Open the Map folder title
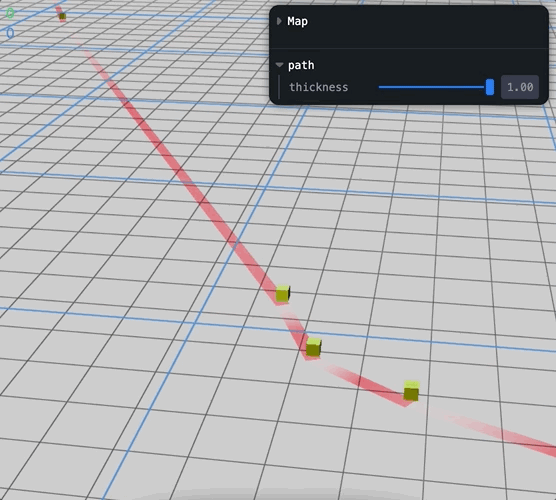Viewport: 556px width, 500px height. [298, 21]
